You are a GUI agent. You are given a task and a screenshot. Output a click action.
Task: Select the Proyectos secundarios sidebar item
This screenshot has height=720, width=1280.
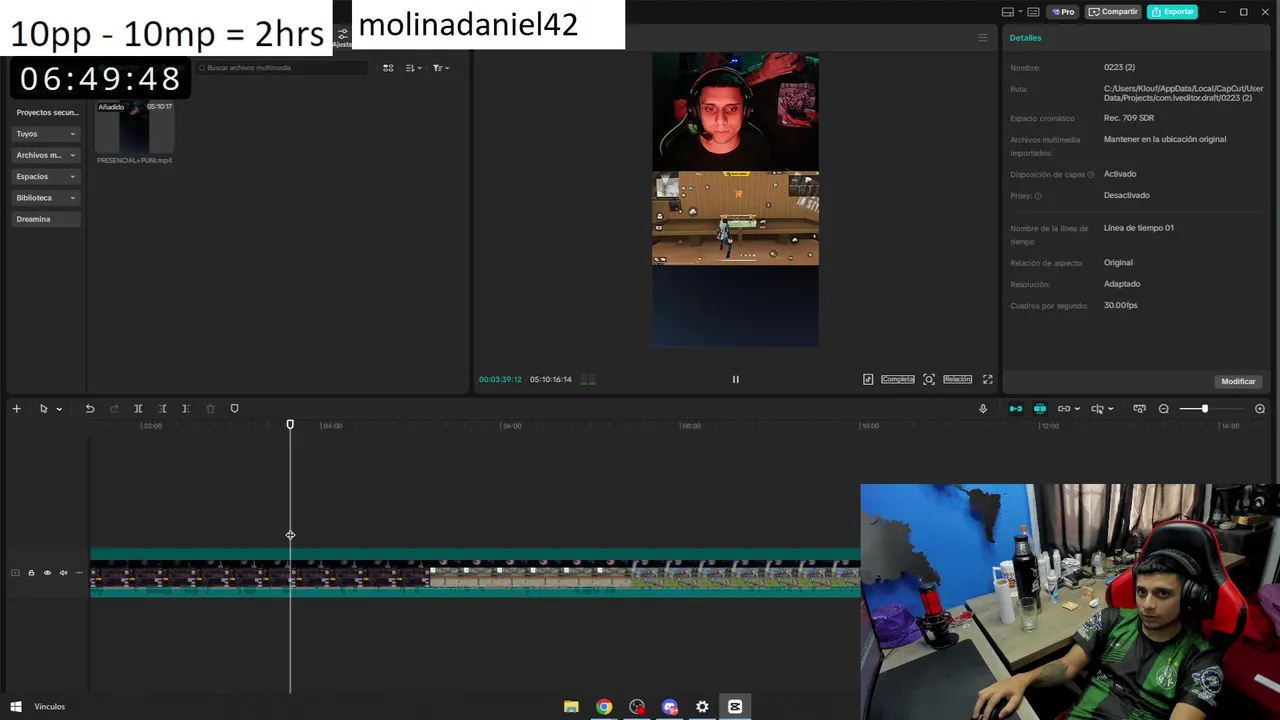click(47, 112)
